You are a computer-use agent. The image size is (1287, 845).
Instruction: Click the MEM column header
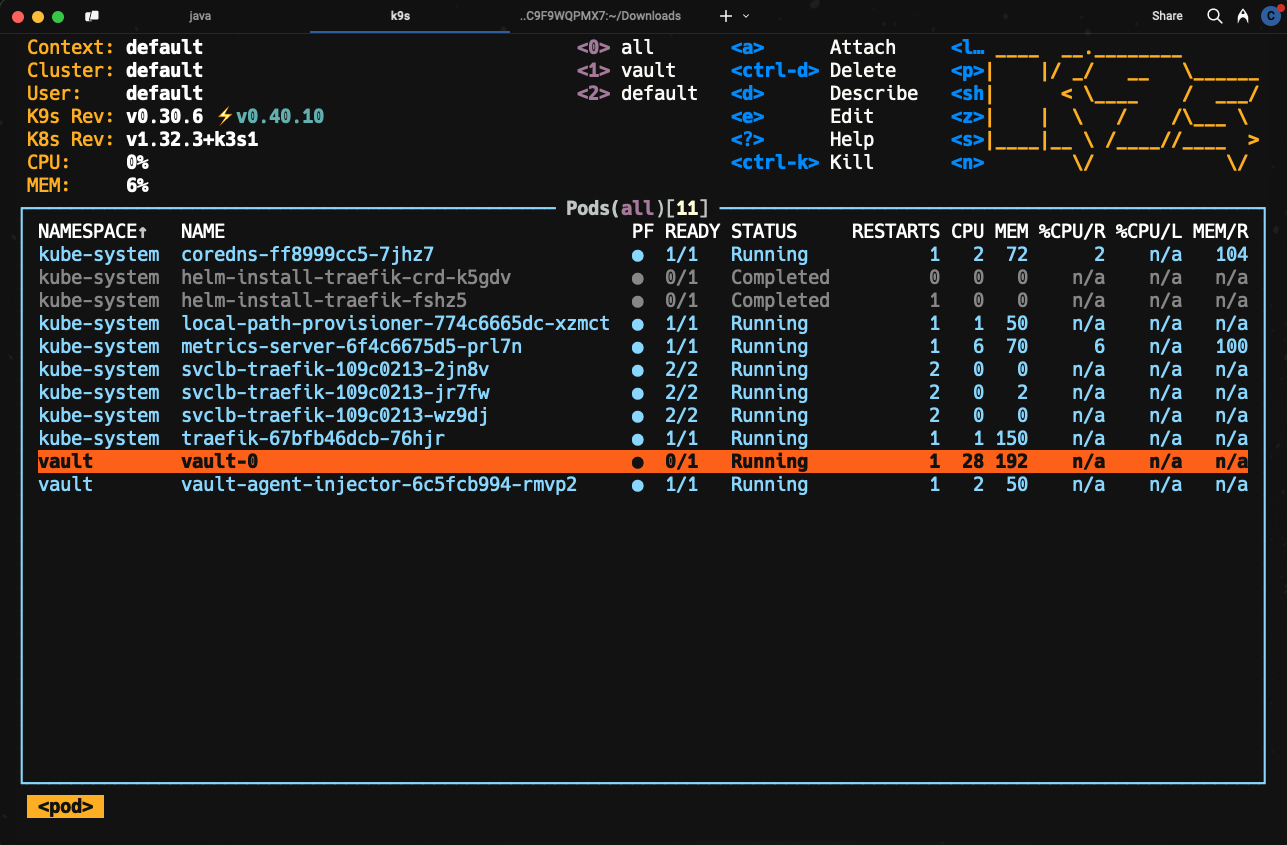1011,231
